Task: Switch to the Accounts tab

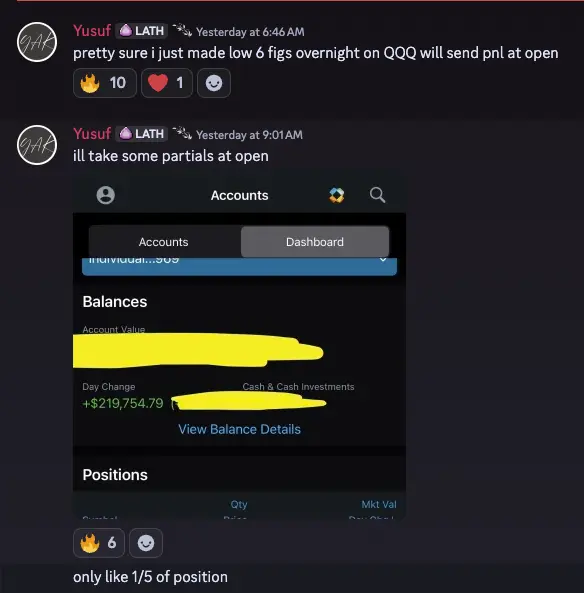Action: tap(163, 242)
